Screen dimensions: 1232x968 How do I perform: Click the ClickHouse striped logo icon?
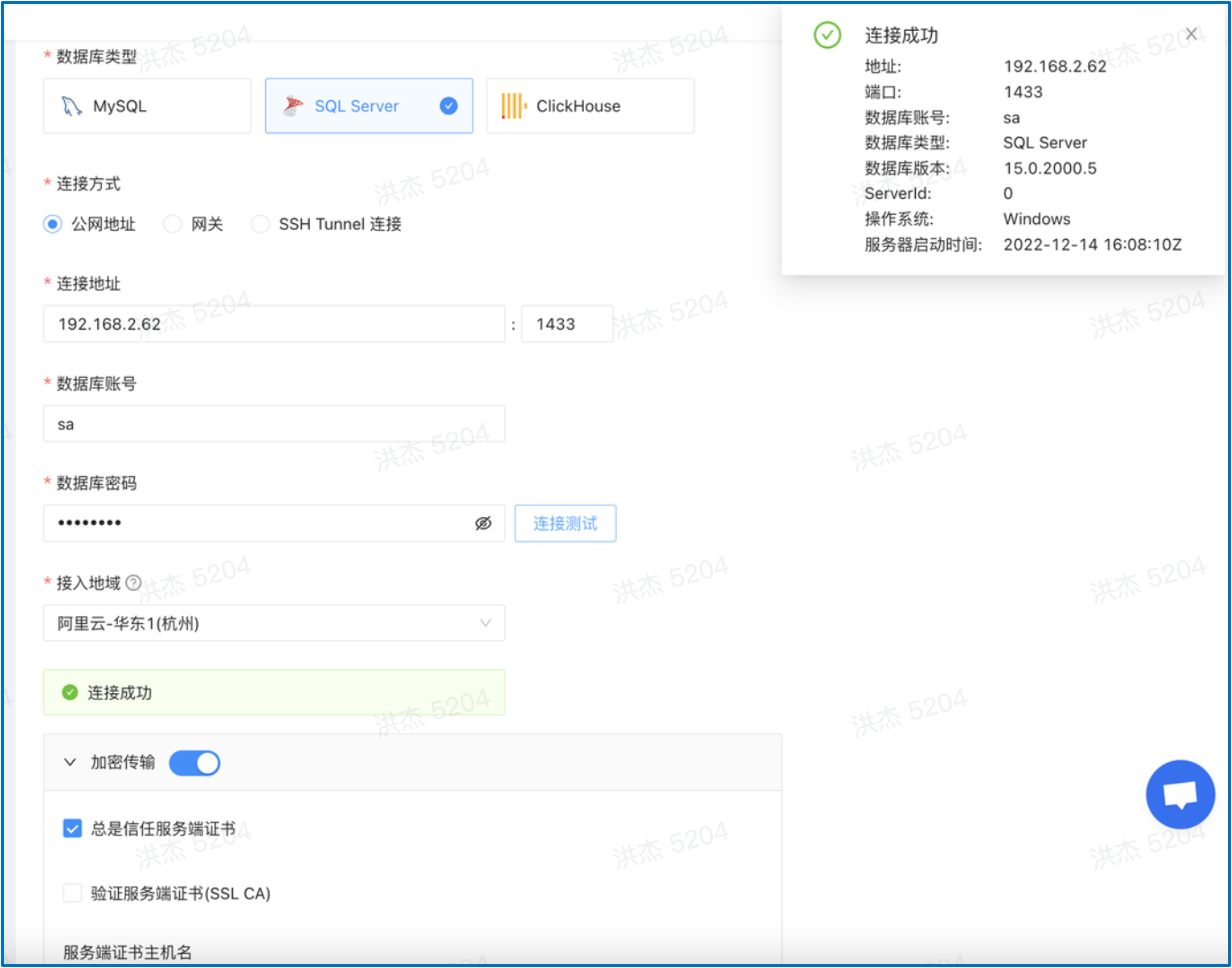click(514, 106)
